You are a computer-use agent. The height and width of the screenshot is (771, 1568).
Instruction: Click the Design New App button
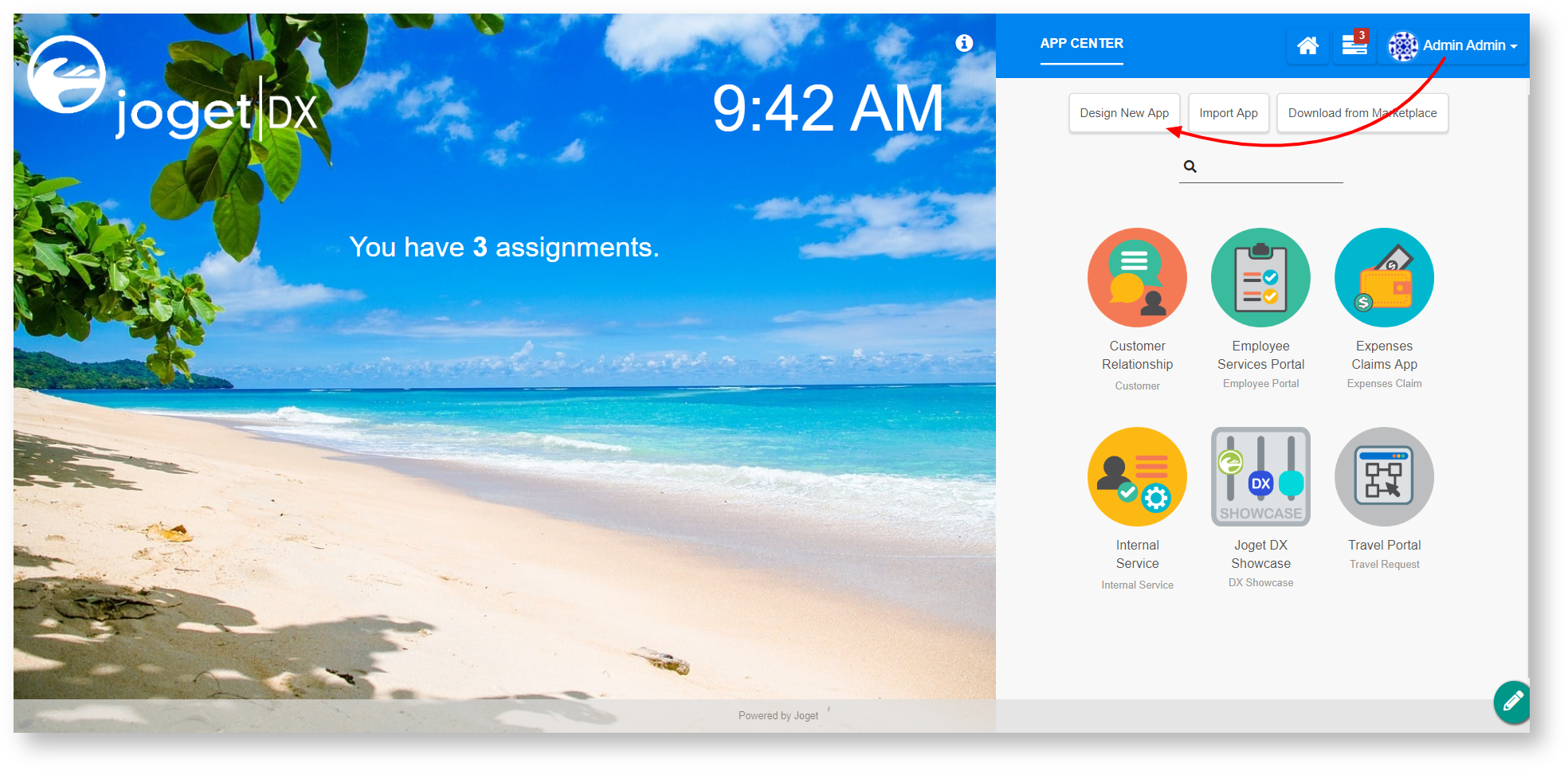coord(1124,113)
